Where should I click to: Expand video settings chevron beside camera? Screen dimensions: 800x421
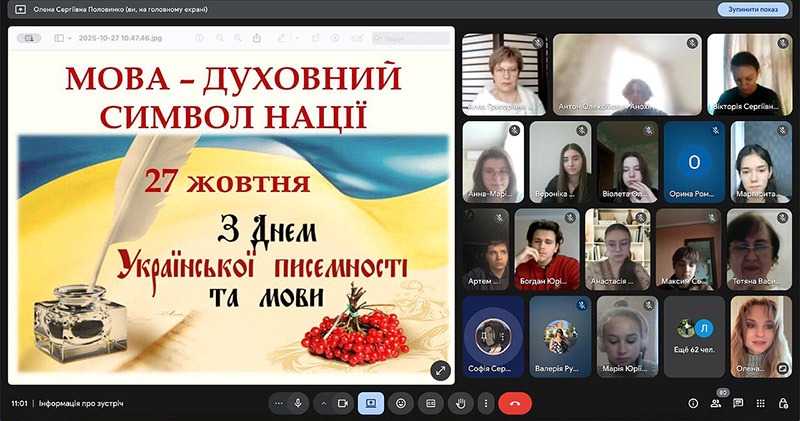[x=323, y=403]
